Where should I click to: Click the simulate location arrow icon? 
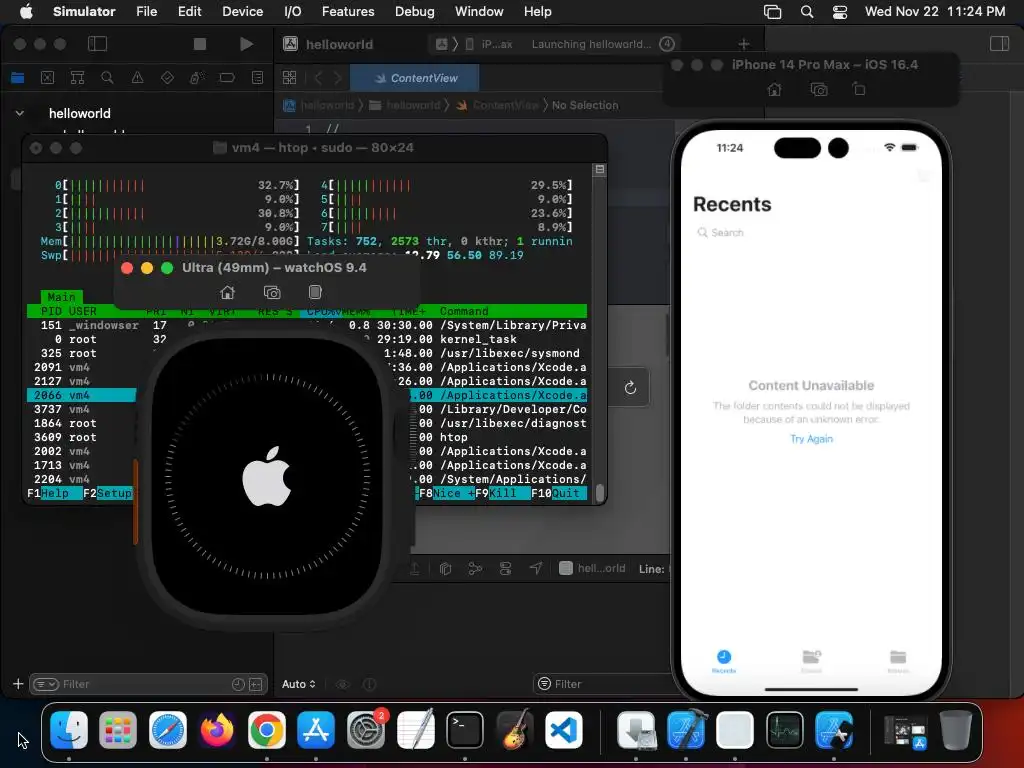click(x=536, y=568)
